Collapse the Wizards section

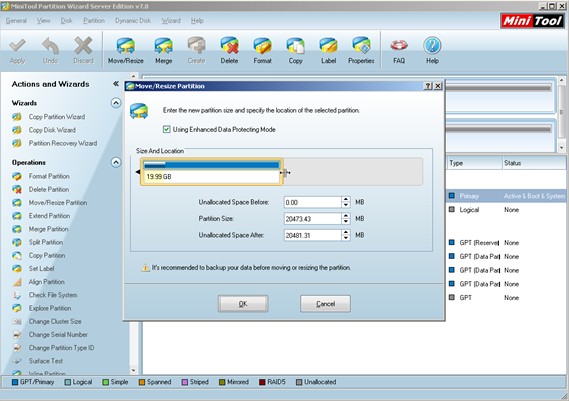pyautogui.click(x=115, y=103)
